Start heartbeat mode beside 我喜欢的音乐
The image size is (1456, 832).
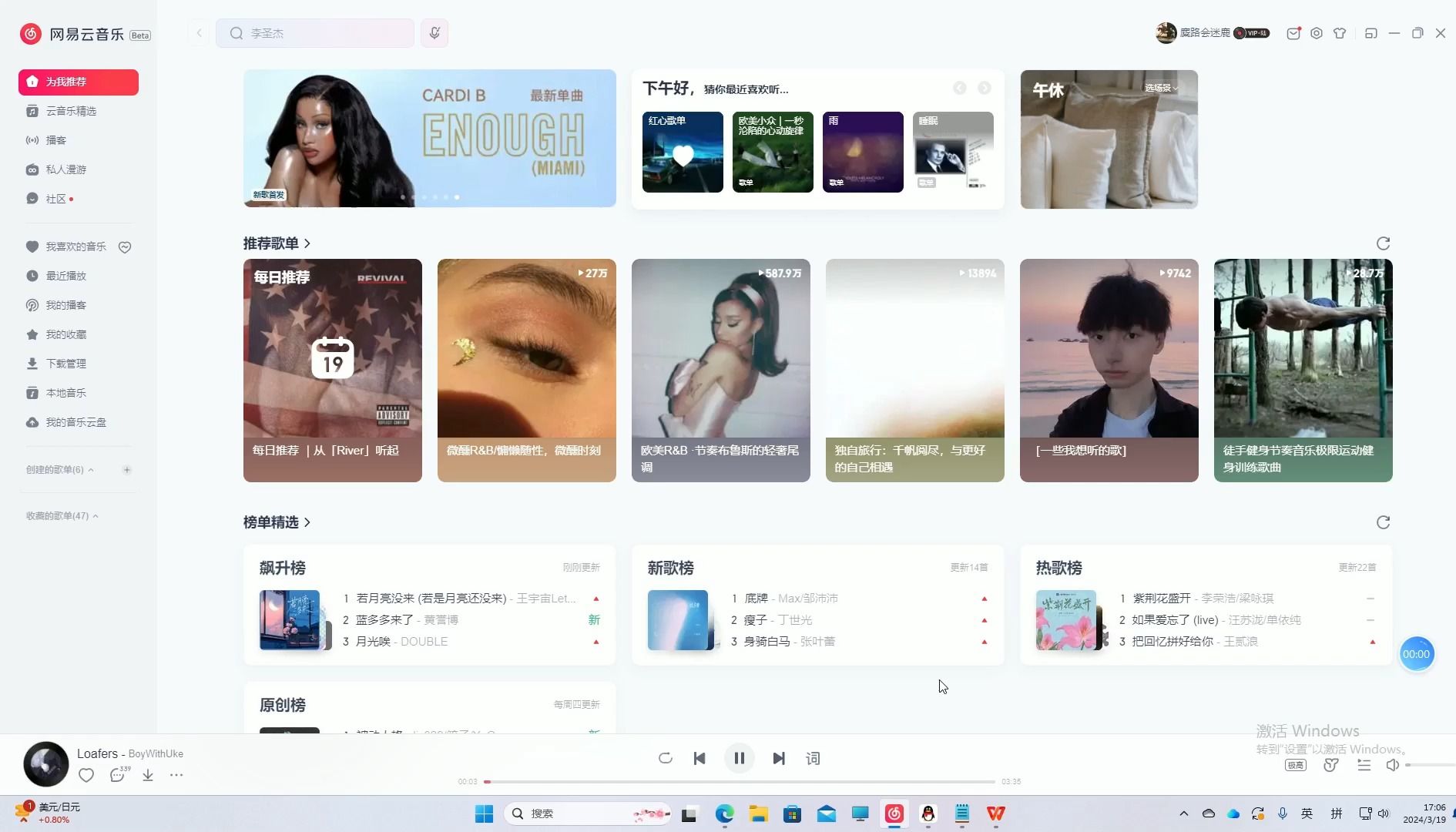125,247
